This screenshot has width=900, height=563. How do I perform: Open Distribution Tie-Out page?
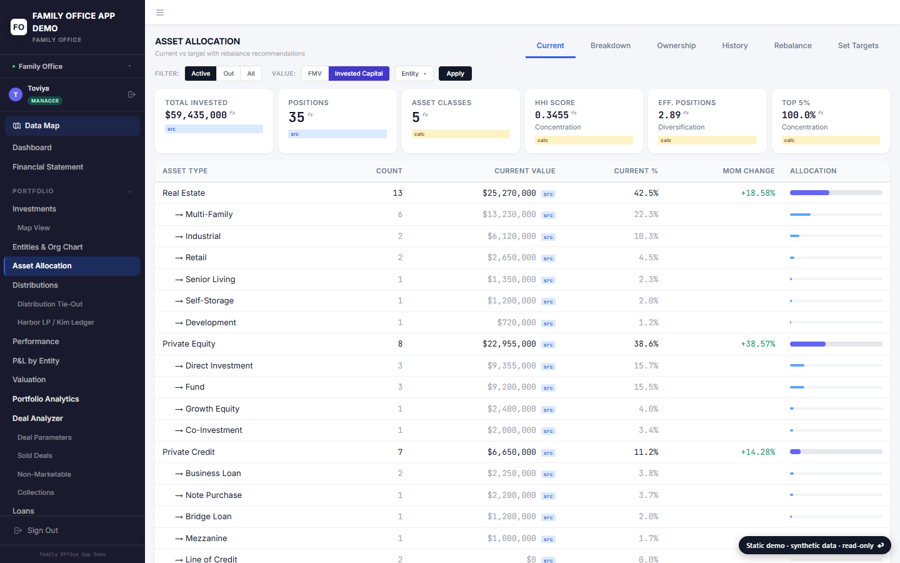click(x=50, y=304)
